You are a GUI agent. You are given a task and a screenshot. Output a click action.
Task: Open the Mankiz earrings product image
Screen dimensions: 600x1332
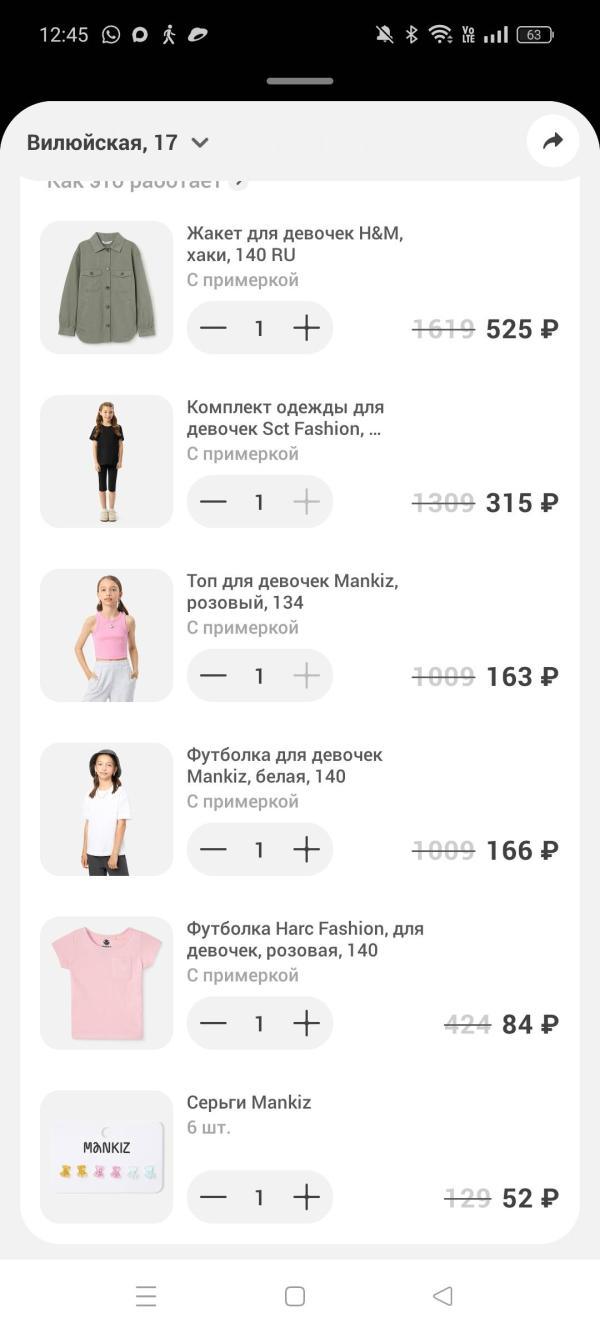point(106,1156)
